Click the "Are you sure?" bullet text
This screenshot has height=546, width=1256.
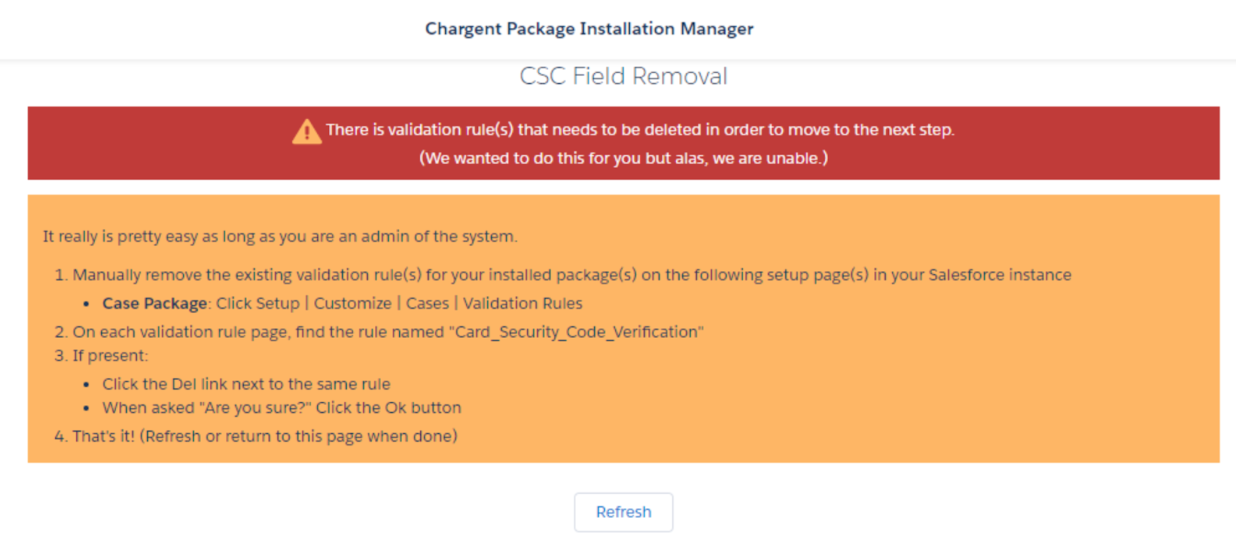point(281,408)
